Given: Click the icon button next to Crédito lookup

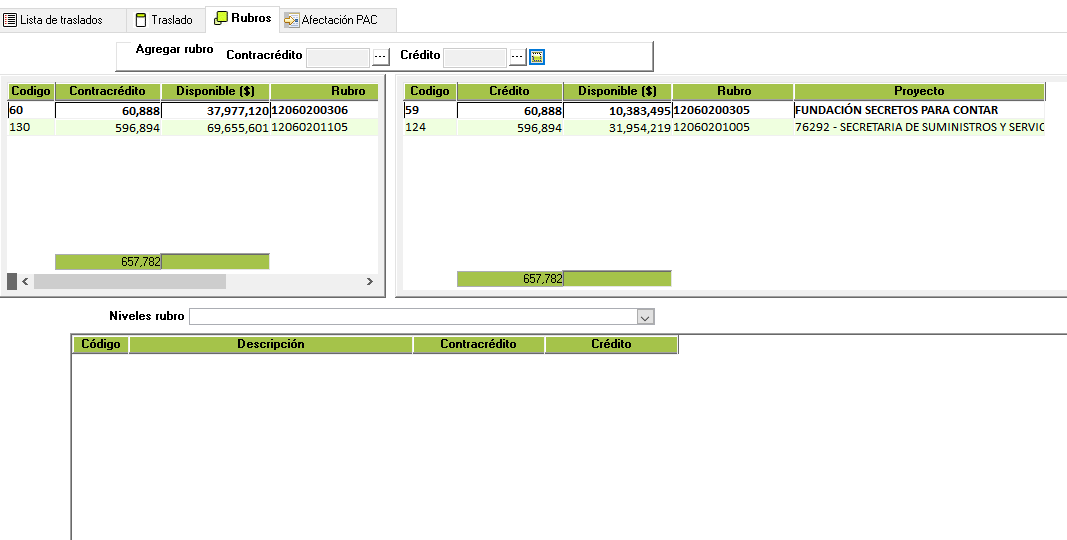Looking at the screenshot, I should [x=537, y=57].
